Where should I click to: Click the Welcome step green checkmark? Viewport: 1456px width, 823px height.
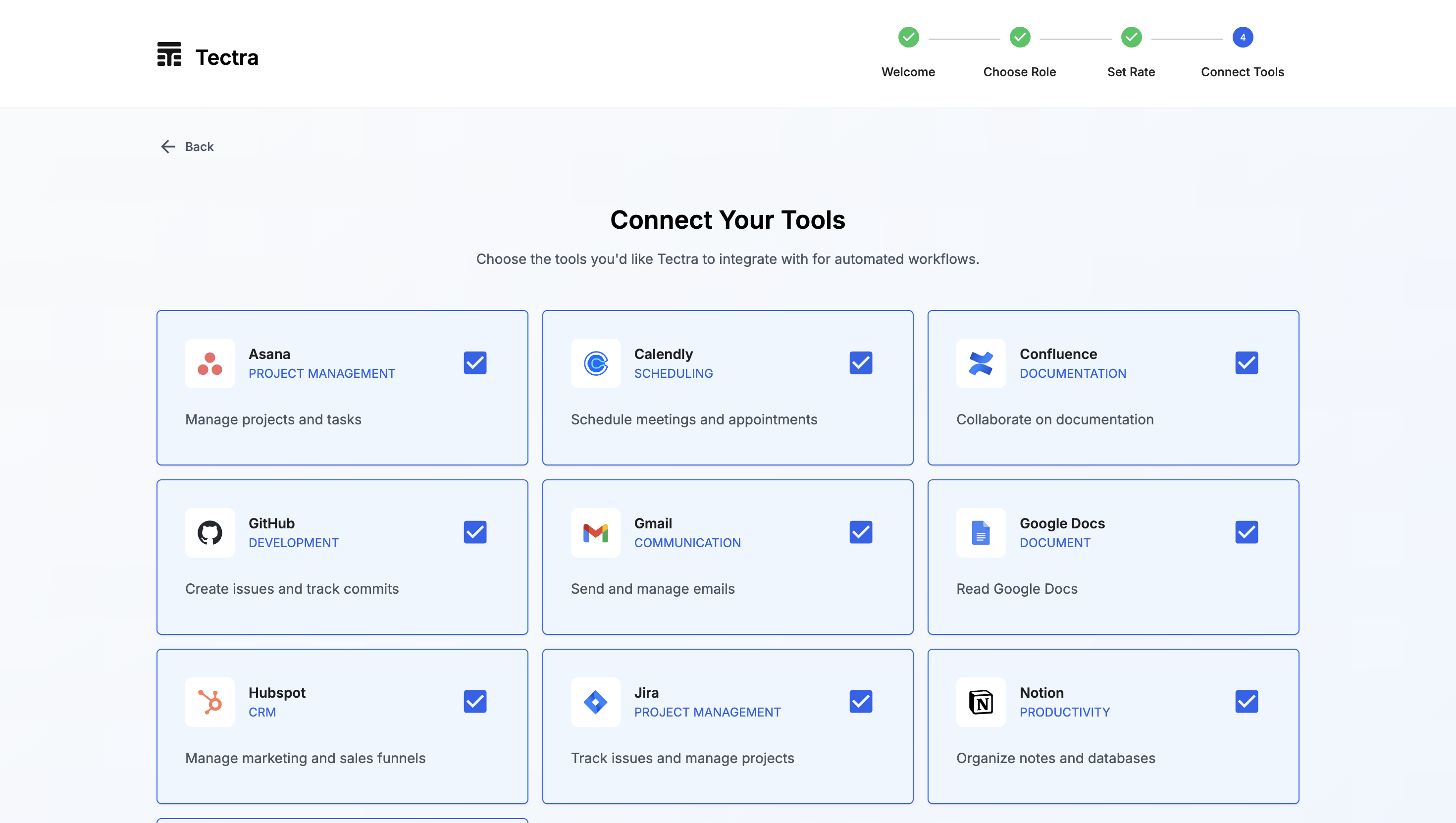click(908, 37)
